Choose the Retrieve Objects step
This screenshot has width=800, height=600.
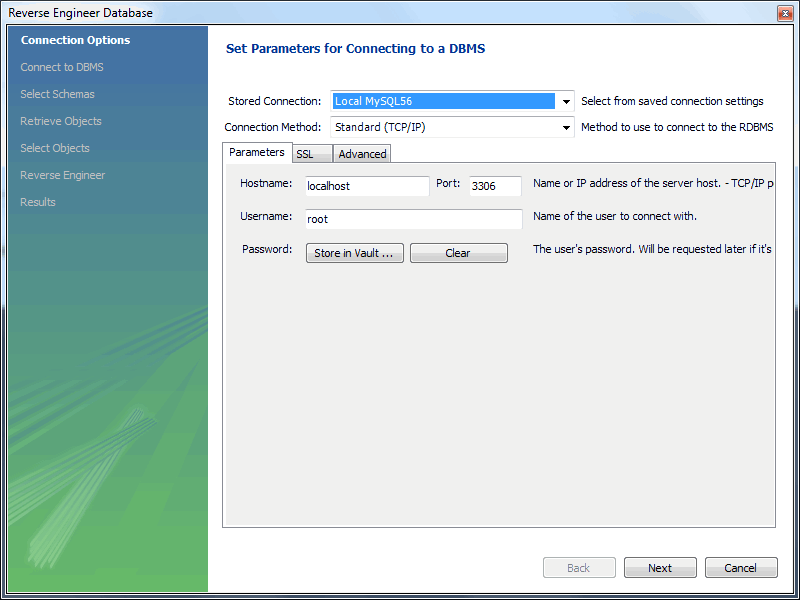coord(61,121)
